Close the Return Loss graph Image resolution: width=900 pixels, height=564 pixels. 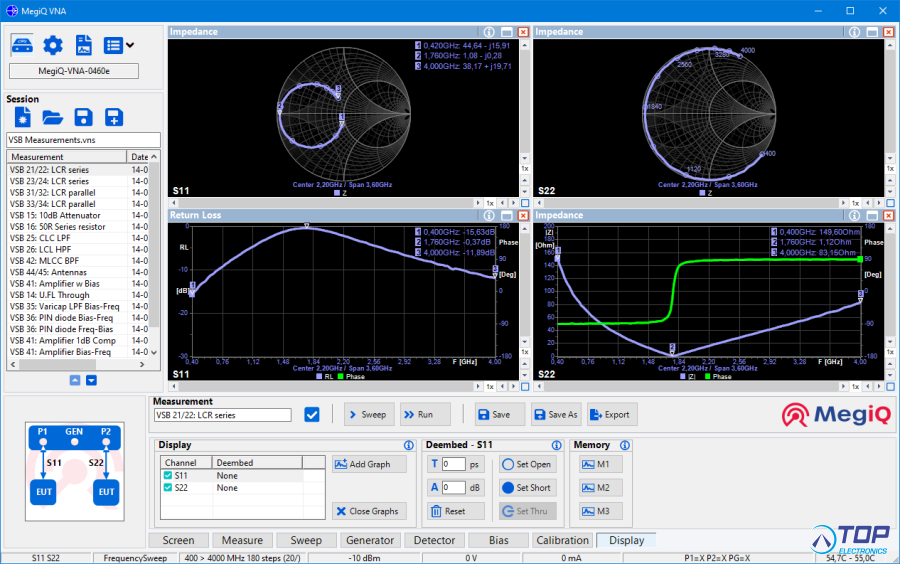523,216
